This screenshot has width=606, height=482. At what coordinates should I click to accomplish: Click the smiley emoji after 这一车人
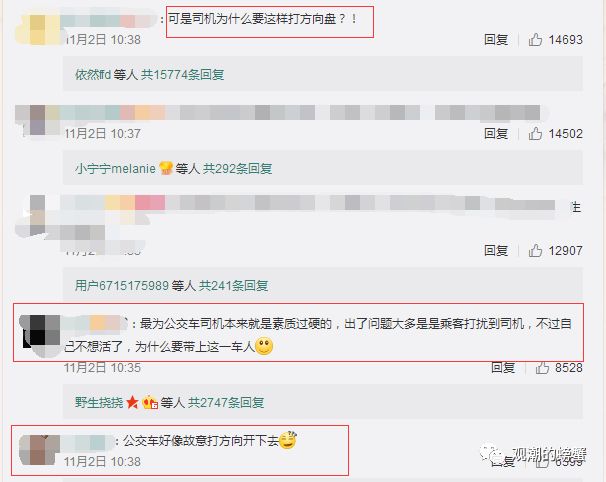point(264,346)
